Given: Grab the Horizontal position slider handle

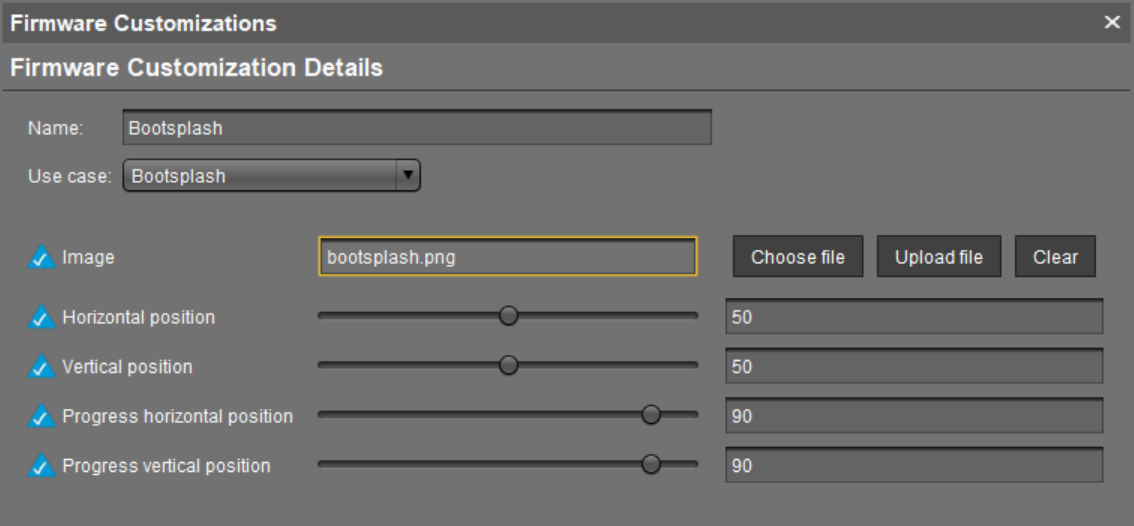Looking at the screenshot, I should tap(509, 316).
